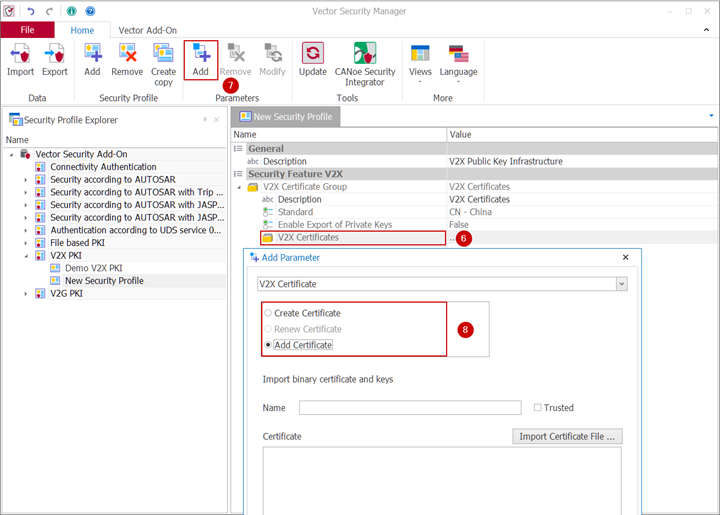Collapse the V2X Certificate Group row
Screen dimensions: 720x515
coord(239,187)
